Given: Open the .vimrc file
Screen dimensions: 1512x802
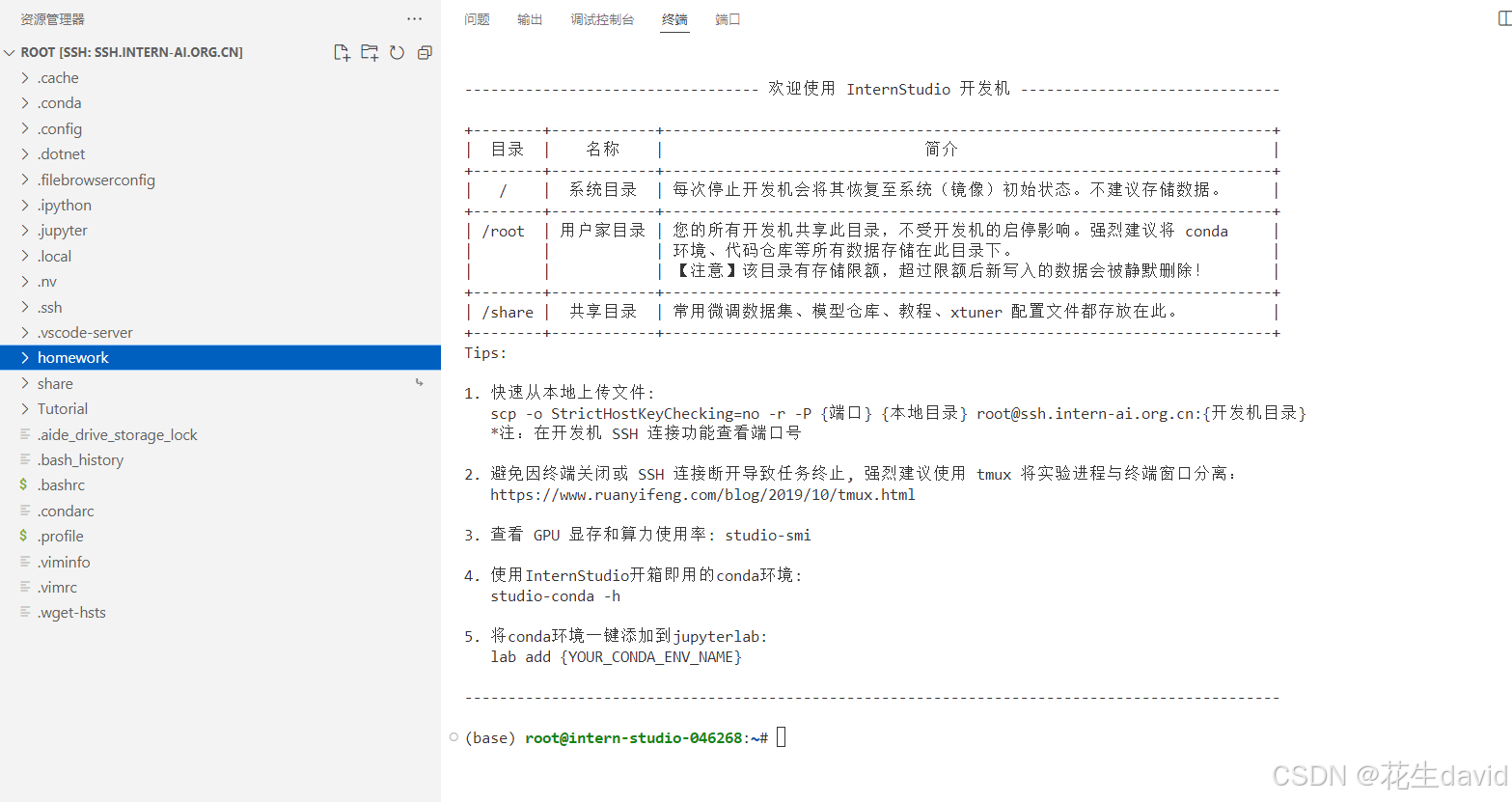Looking at the screenshot, I should click(220, 587).
